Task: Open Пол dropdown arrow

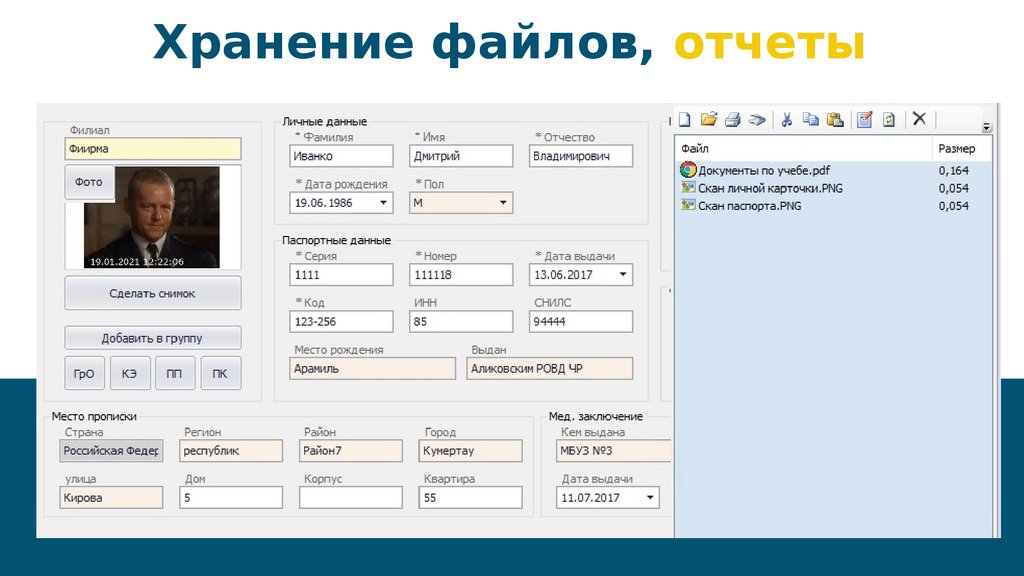Action: click(503, 203)
